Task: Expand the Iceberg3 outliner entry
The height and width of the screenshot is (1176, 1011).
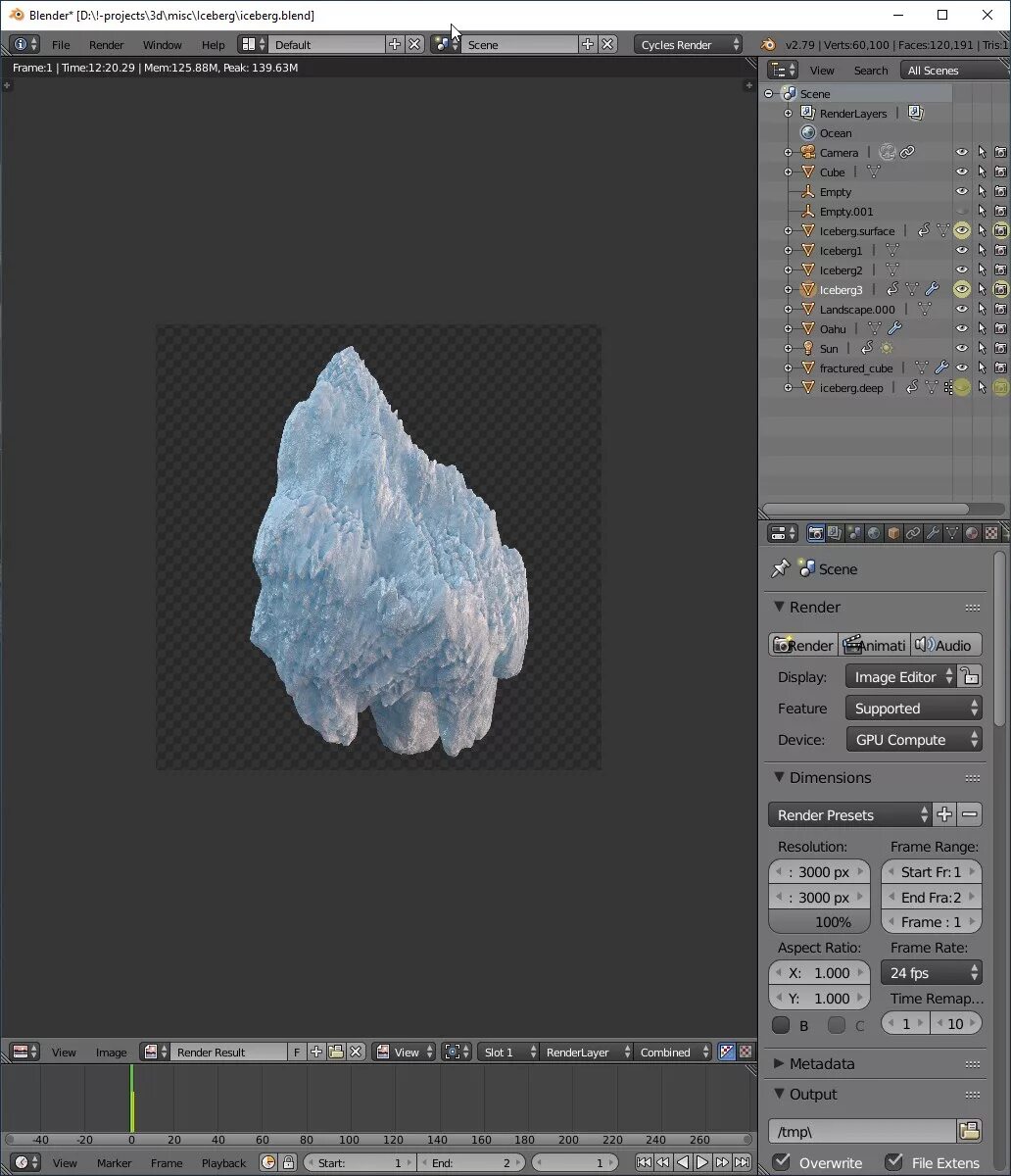Action: 790,289
